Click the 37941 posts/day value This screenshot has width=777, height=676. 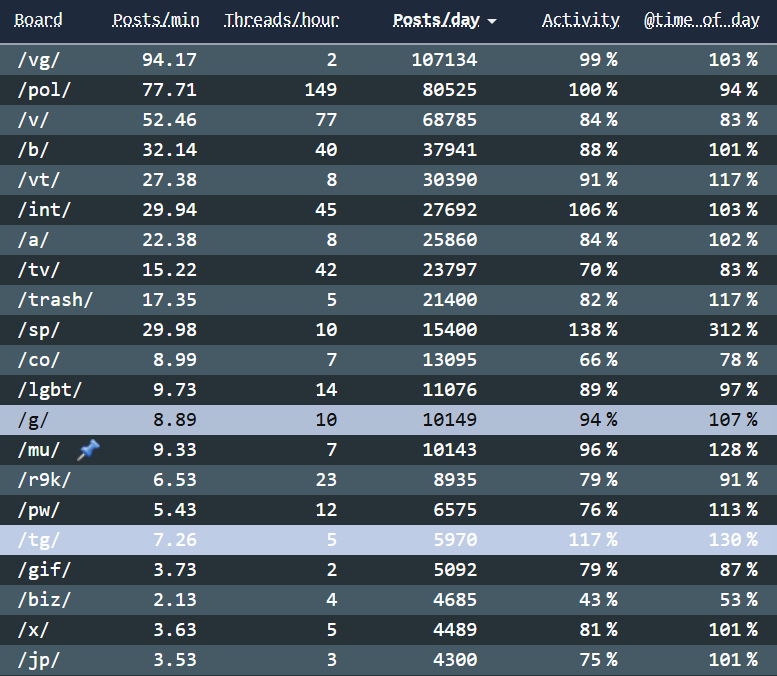point(450,150)
